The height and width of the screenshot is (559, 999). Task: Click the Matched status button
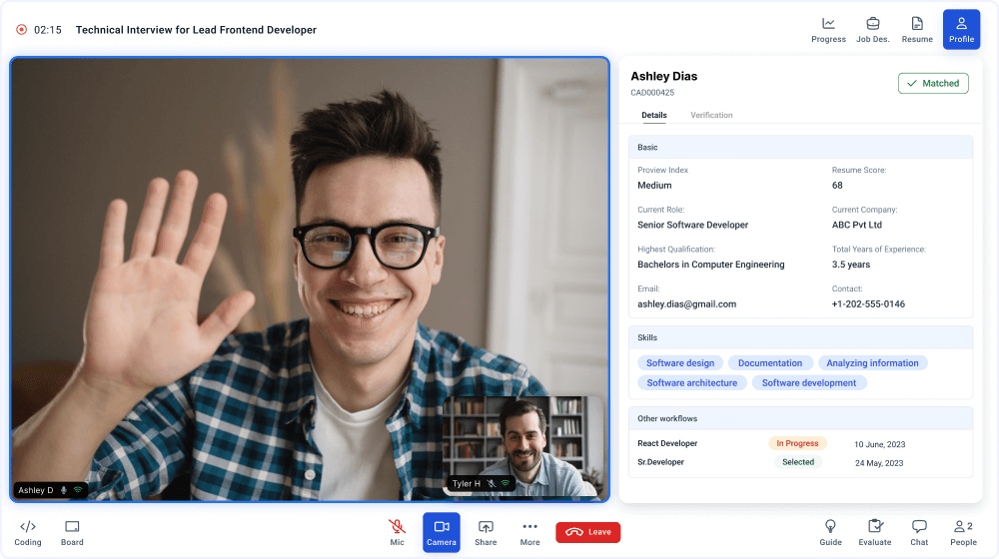933,84
